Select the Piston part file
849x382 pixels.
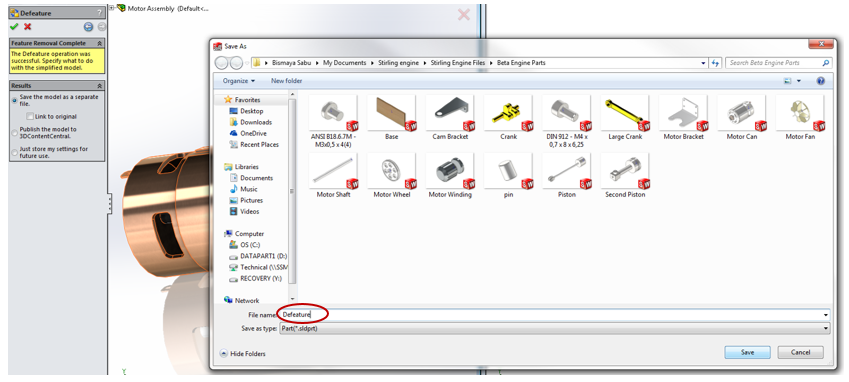(x=566, y=176)
